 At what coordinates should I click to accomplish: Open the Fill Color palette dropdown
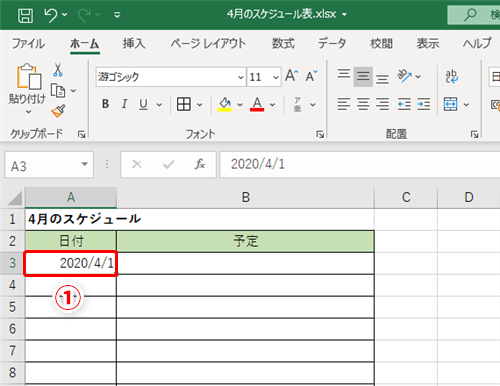pyautogui.click(x=240, y=105)
